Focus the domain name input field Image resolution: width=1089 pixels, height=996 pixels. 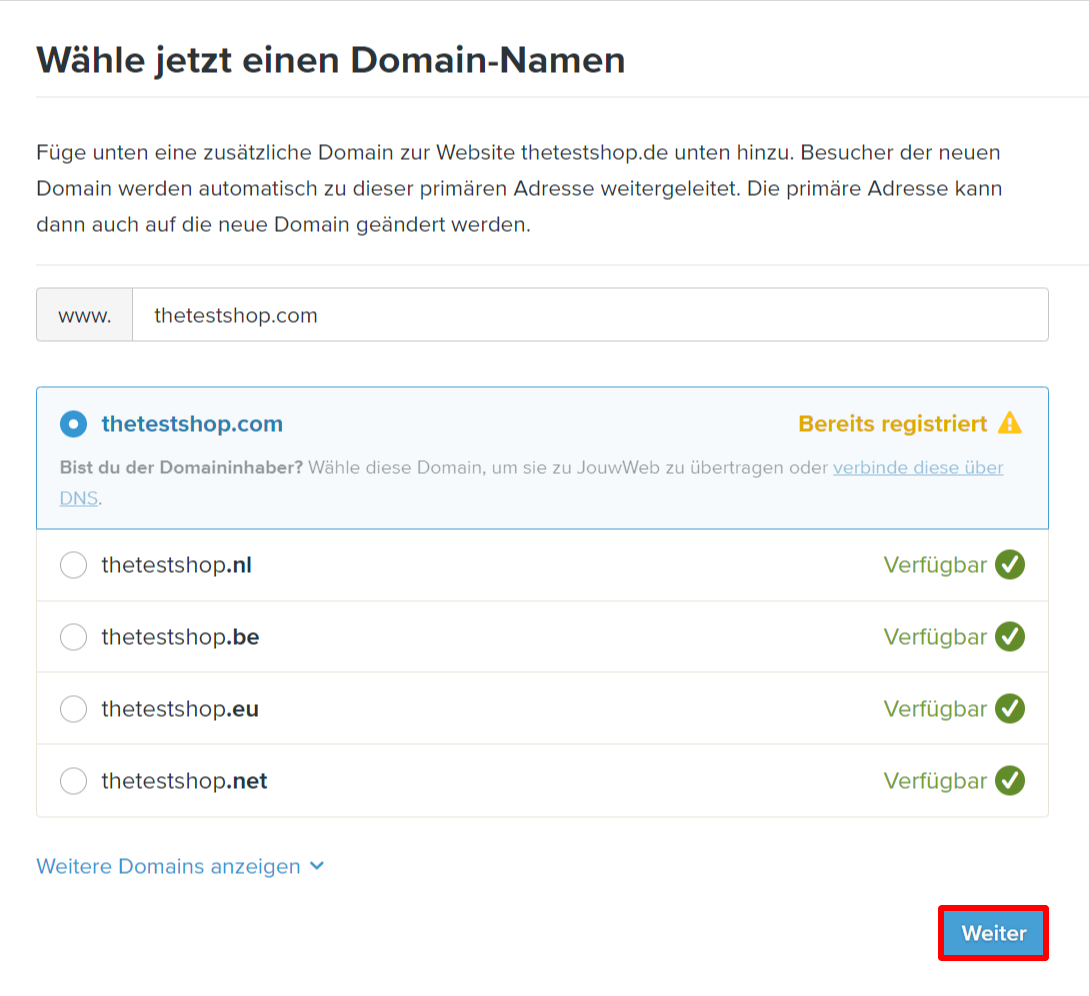[590, 315]
